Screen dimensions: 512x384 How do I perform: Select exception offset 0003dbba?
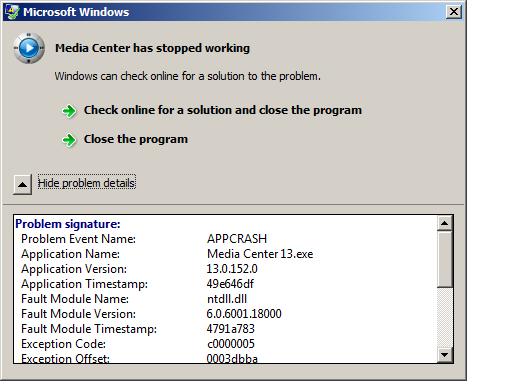coord(232,358)
